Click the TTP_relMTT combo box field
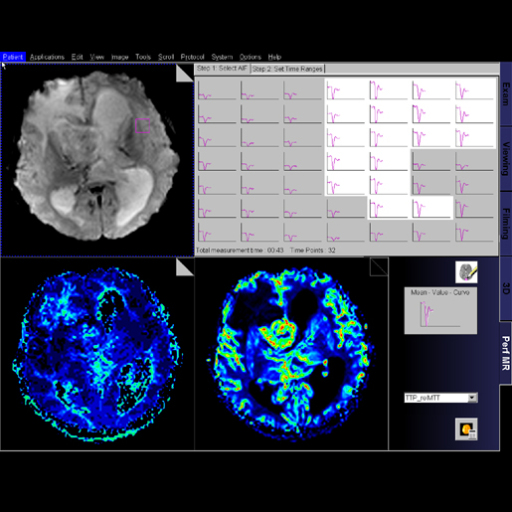The width and height of the screenshot is (512, 512). [441, 398]
